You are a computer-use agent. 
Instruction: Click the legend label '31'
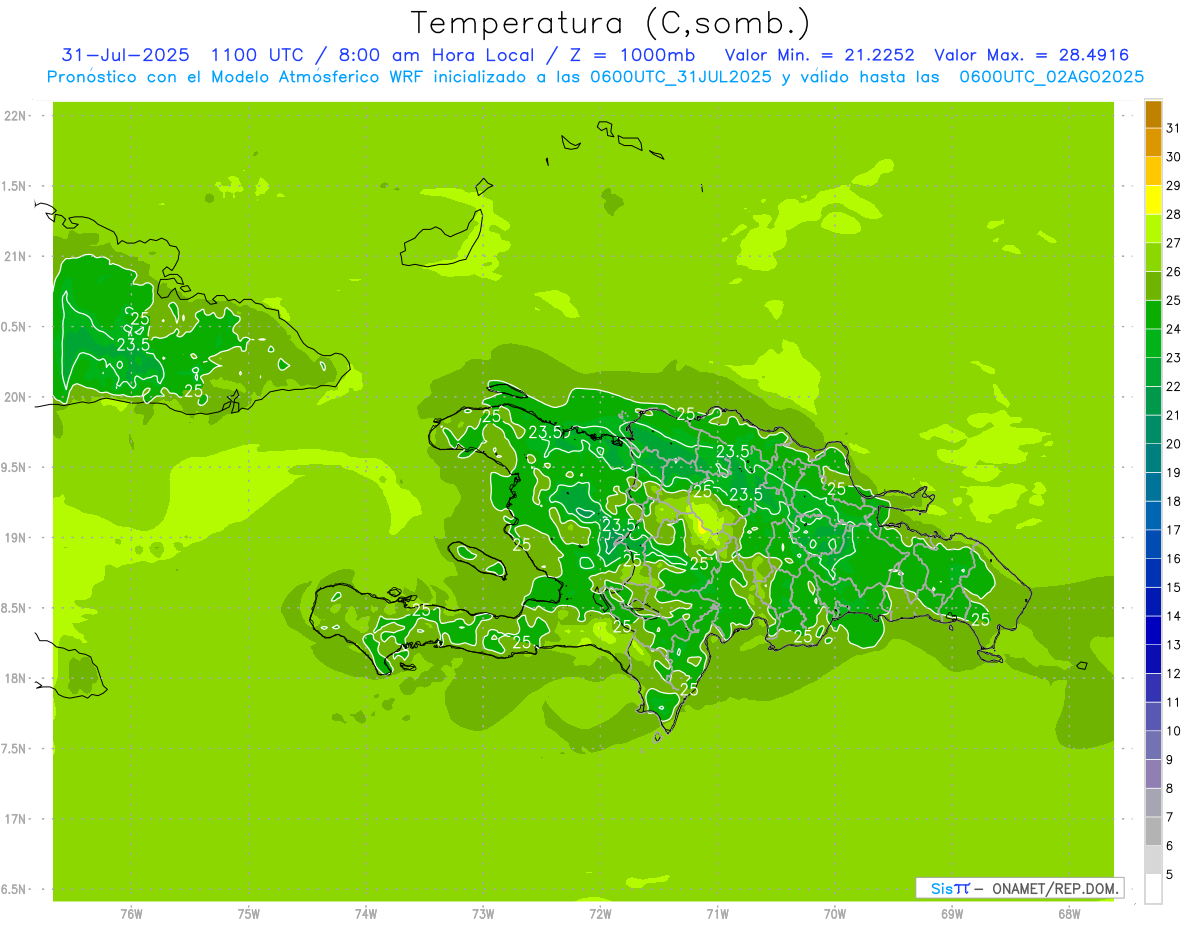coord(1173,128)
